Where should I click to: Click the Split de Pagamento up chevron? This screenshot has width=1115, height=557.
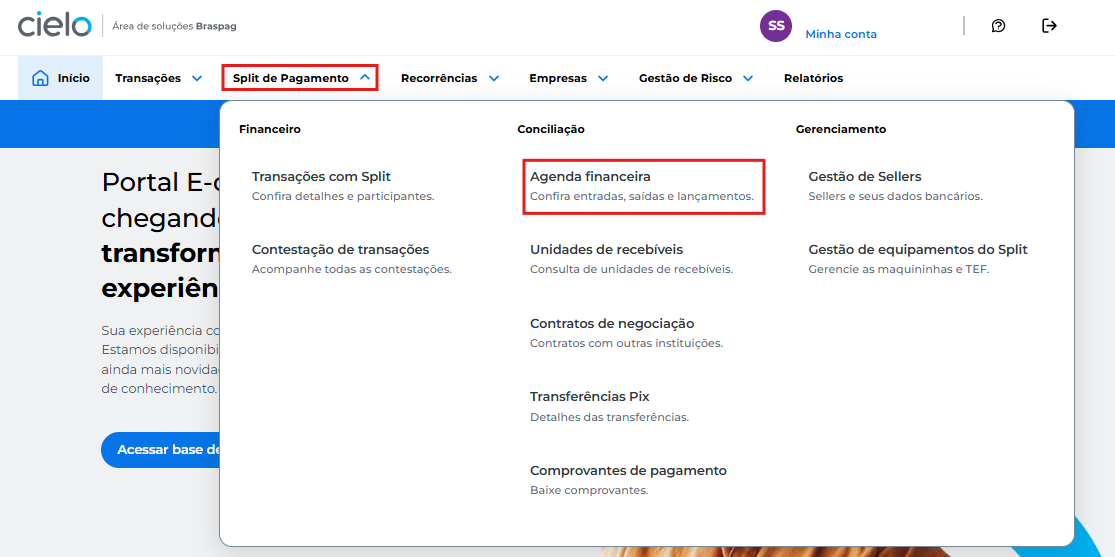click(365, 78)
